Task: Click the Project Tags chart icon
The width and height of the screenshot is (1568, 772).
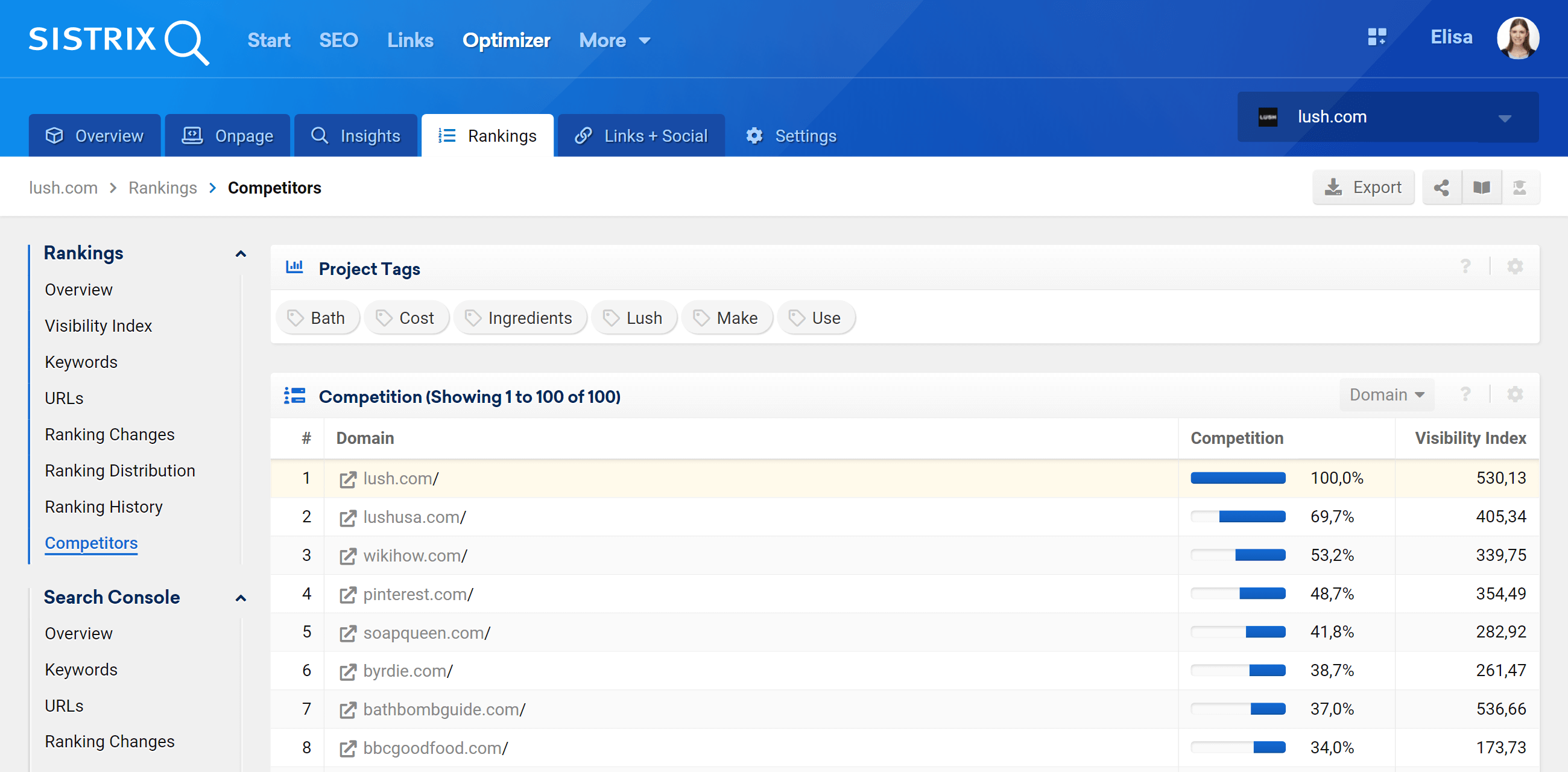Action: click(295, 267)
